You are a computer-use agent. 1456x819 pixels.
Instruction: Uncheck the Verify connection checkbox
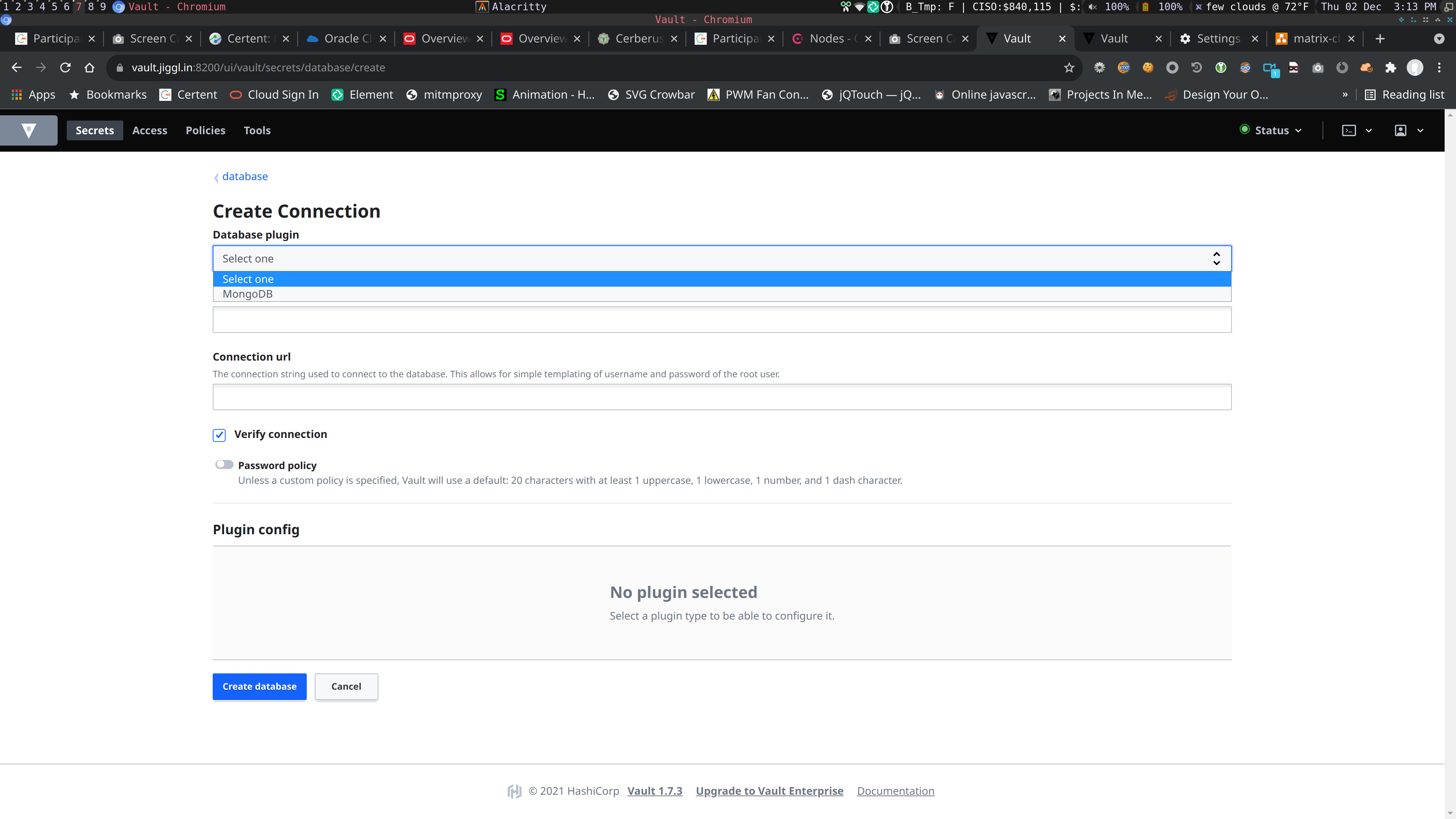click(x=219, y=435)
